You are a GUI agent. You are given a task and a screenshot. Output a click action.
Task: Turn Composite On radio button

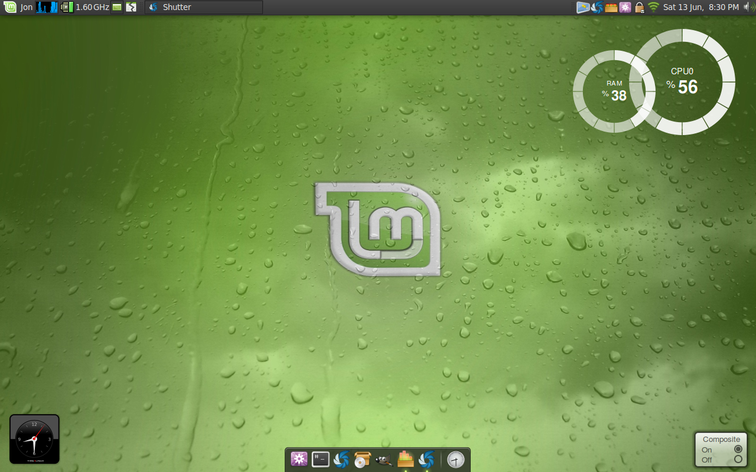coord(738,449)
